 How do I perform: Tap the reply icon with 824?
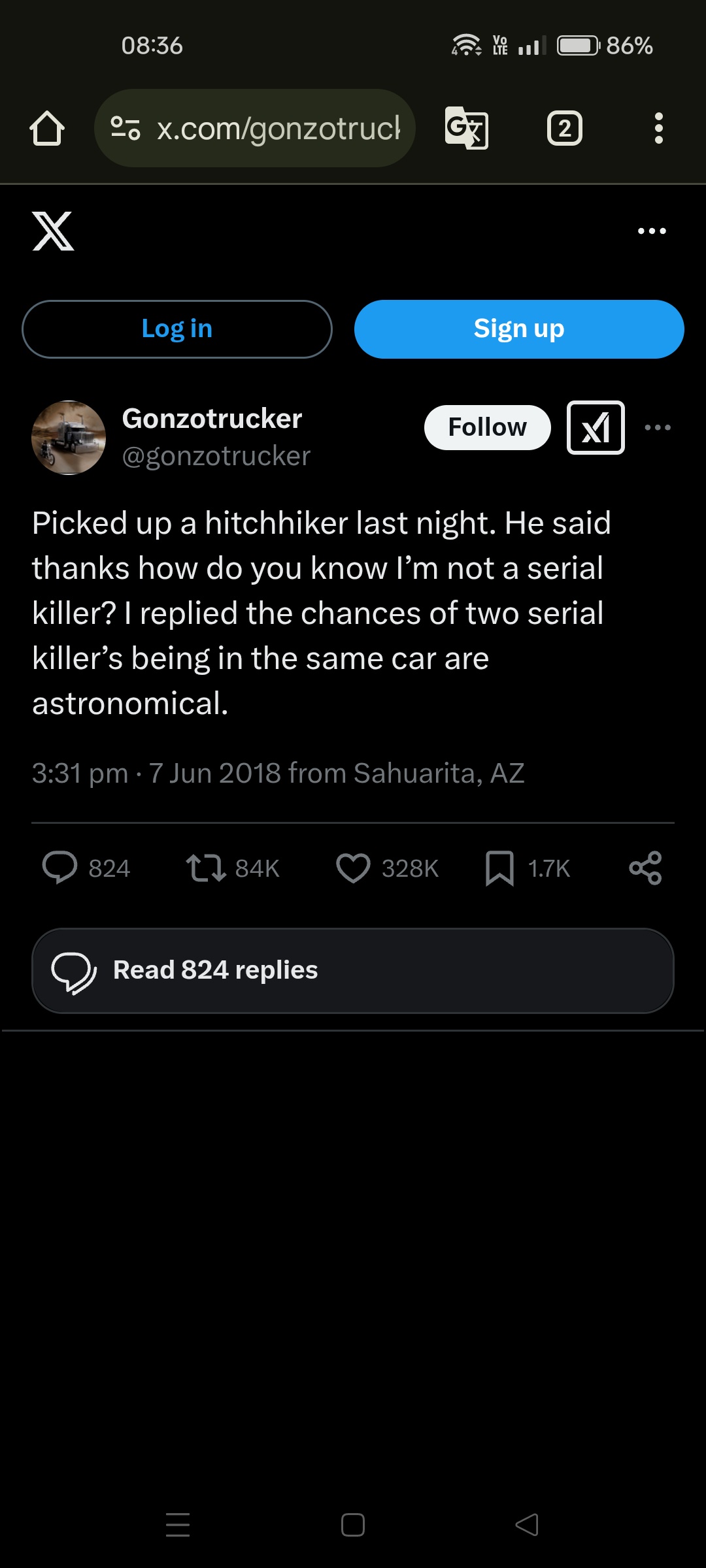click(60, 868)
